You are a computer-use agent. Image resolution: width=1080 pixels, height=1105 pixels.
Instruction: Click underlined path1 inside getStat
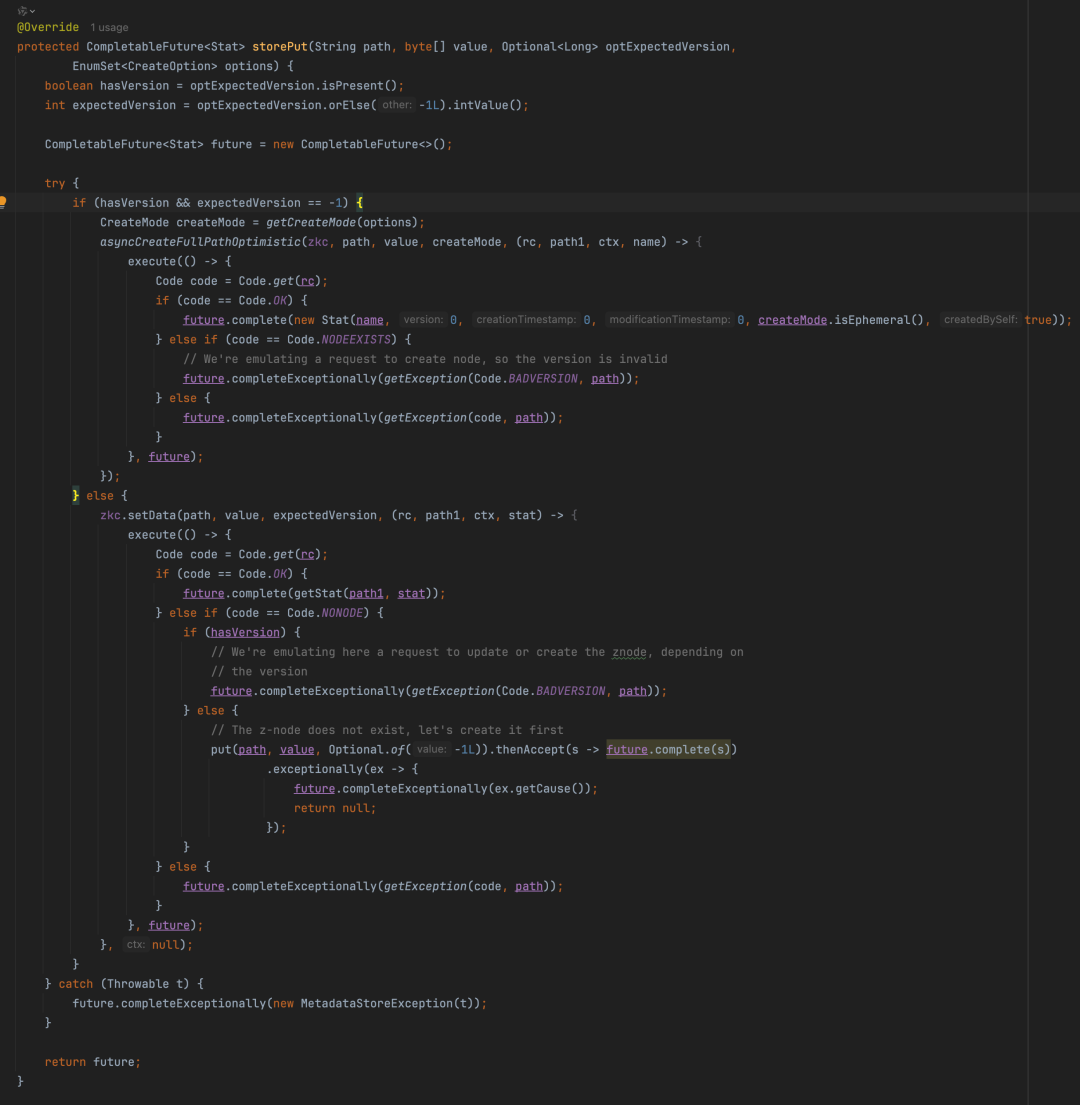pyautogui.click(x=366, y=593)
